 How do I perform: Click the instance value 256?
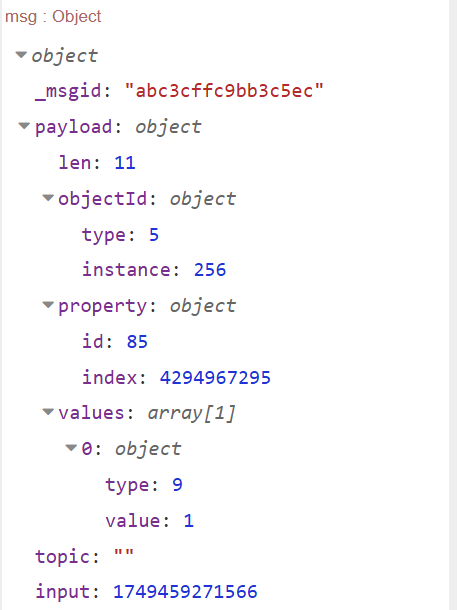tap(210, 270)
